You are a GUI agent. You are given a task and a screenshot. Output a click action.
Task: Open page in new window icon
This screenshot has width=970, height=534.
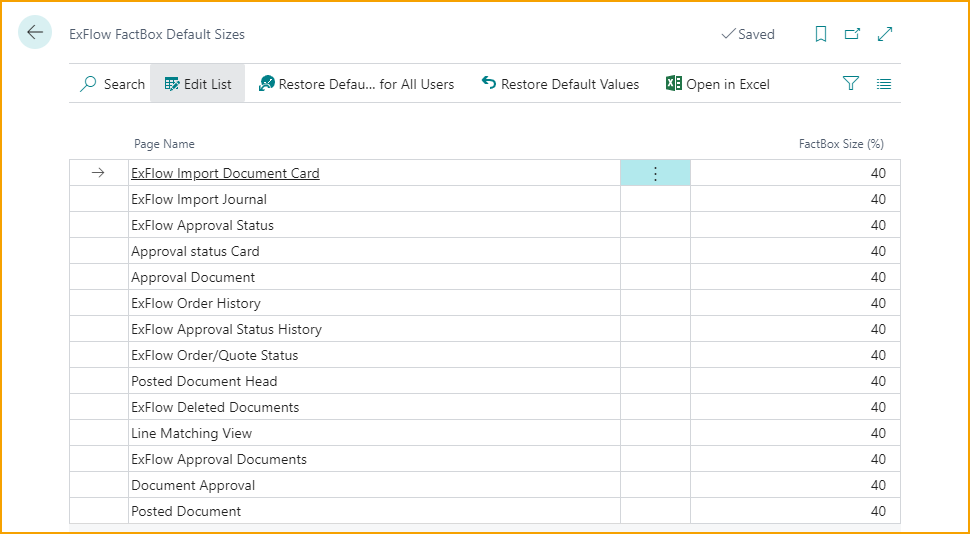(x=852, y=35)
